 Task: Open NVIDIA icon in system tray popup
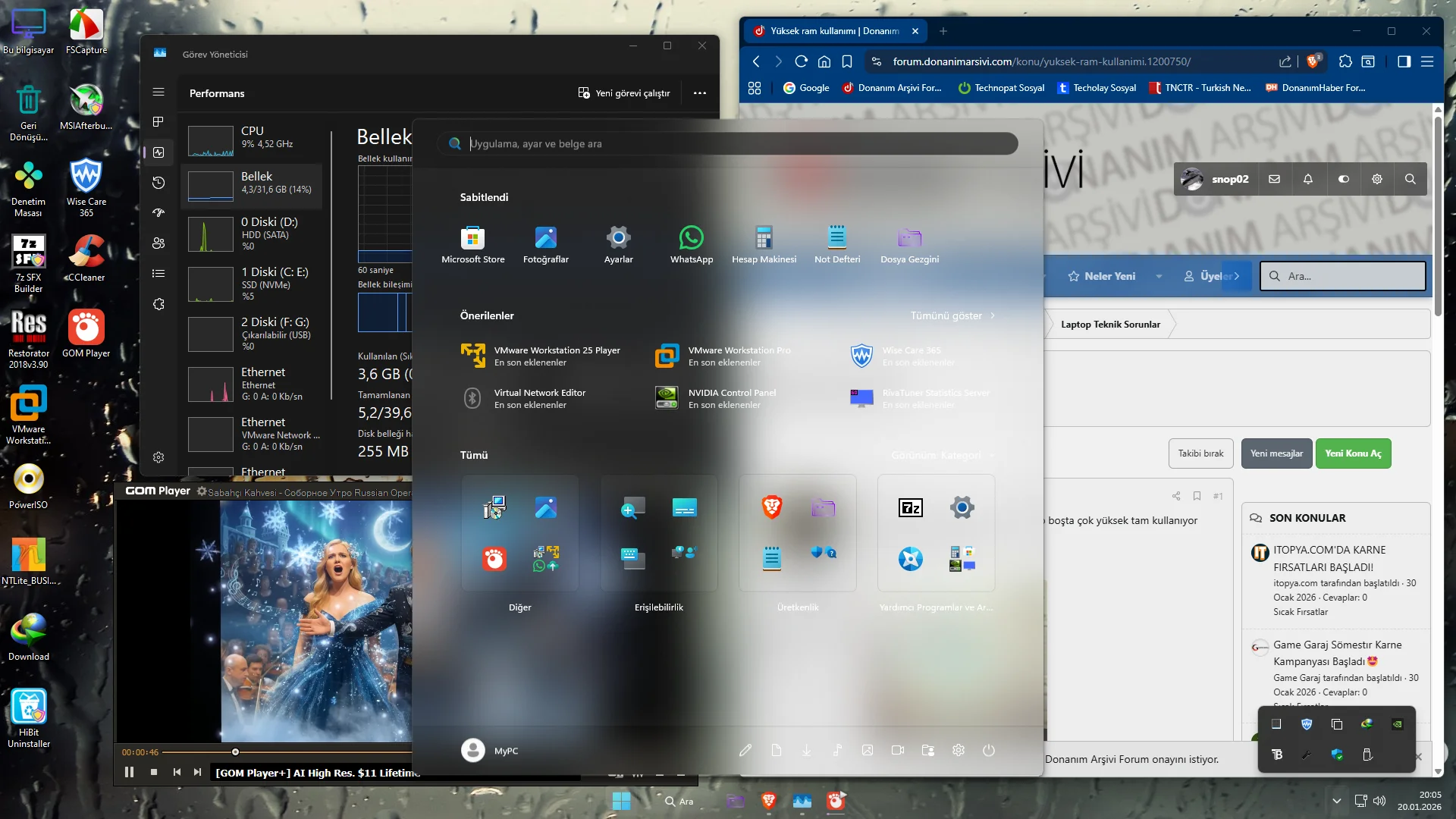click(1397, 724)
